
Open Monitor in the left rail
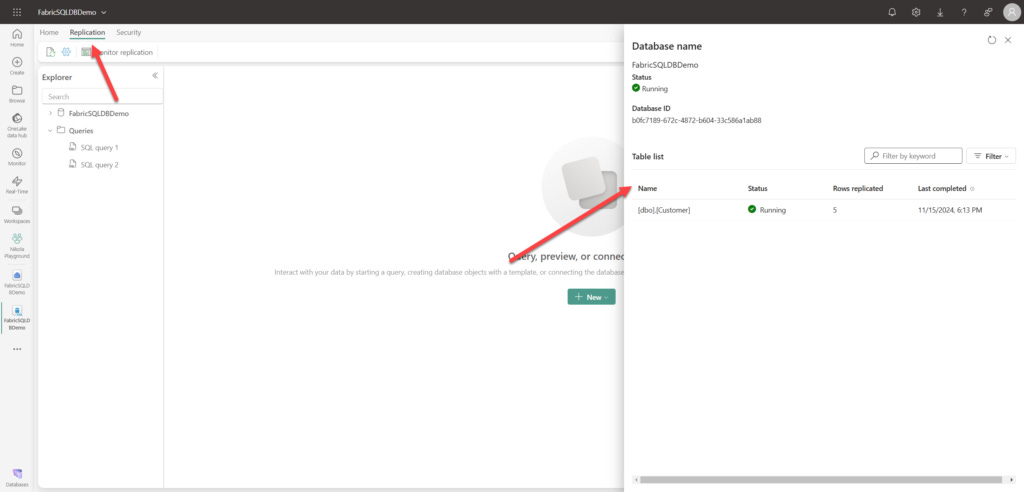click(17, 157)
